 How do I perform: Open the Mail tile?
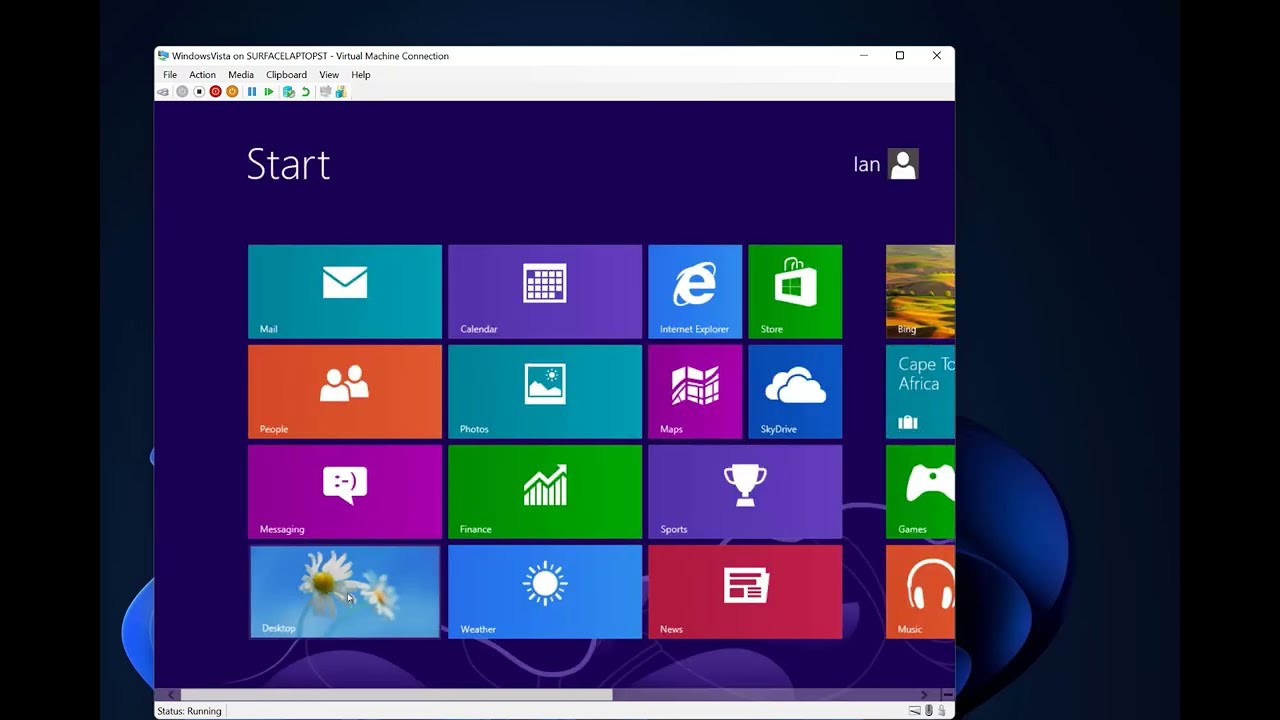pos(345,291)
